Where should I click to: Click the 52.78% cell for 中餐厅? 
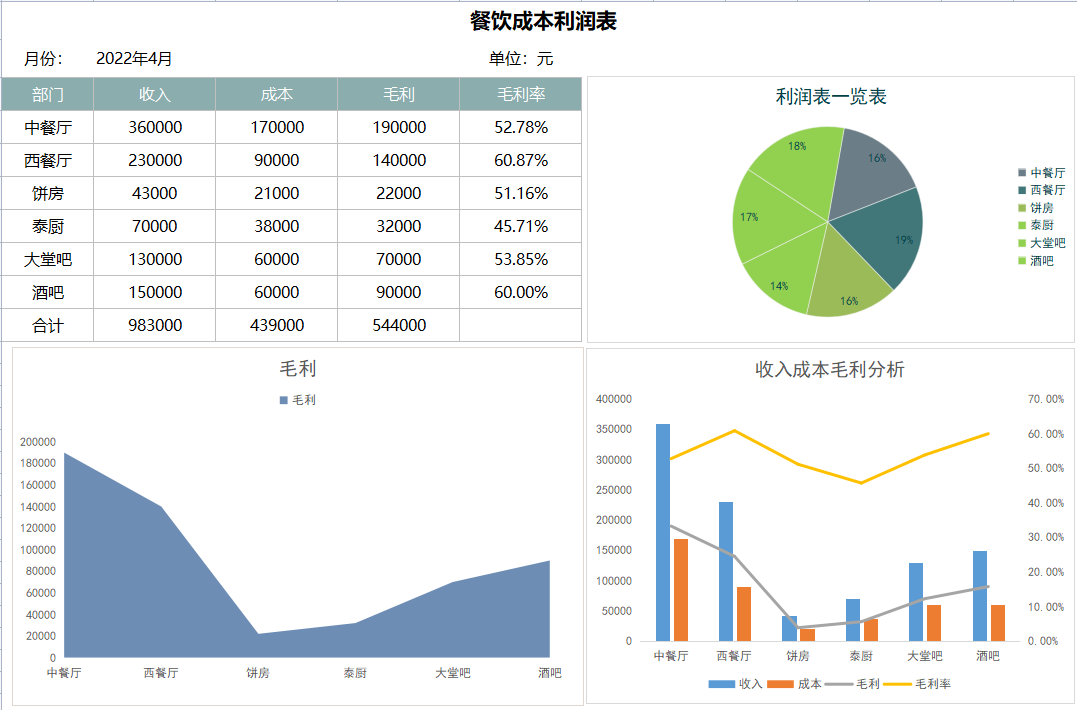pos(519,127)
